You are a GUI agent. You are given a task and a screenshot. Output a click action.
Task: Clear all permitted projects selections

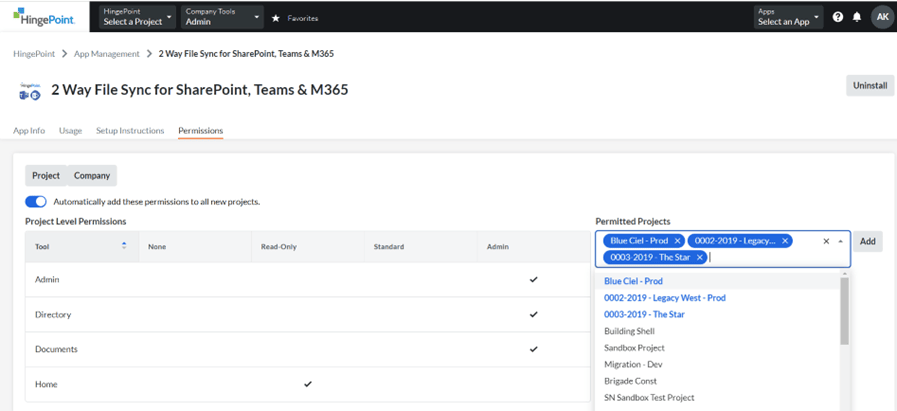826,241
